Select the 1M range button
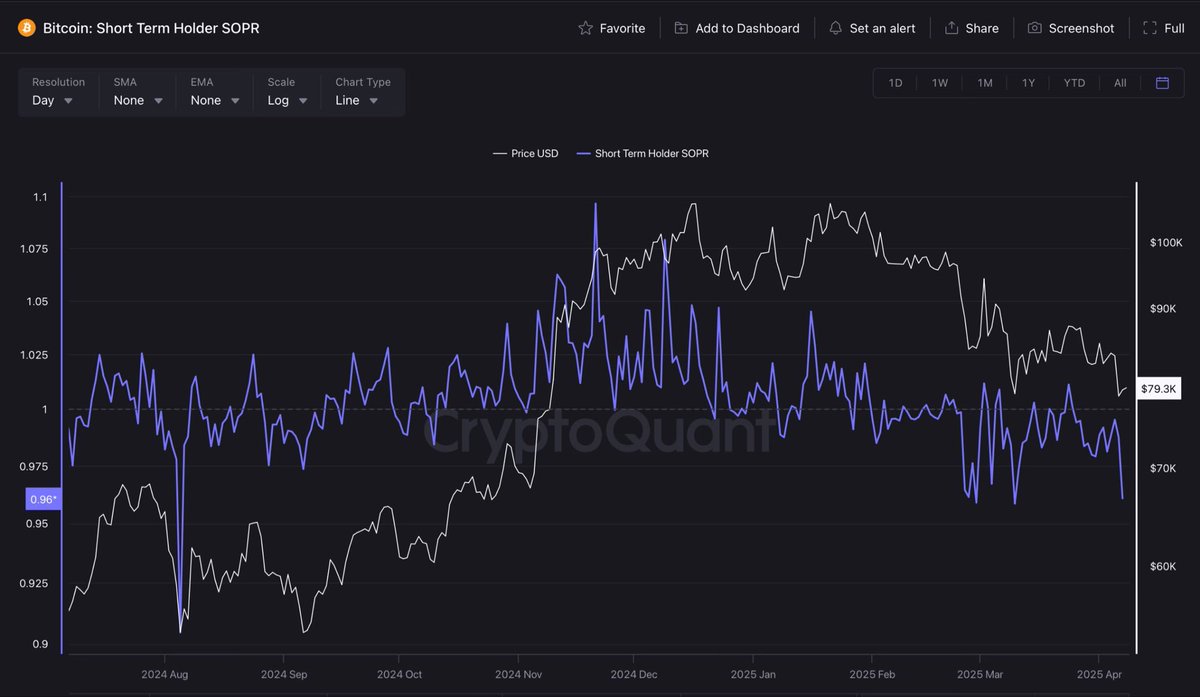The image size is (1200, 697). (984, 83)
